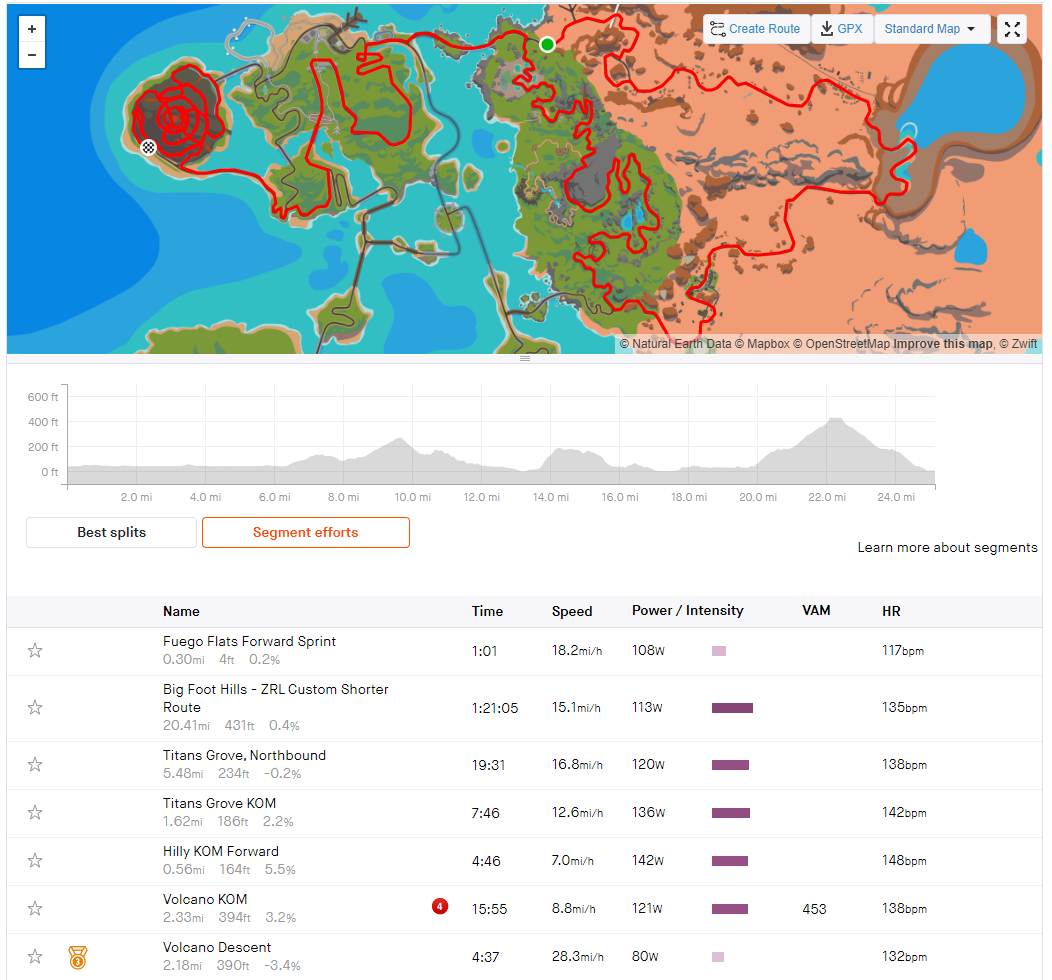Star the Fuego Flats Forward Sprint segment
Viewport: 1052px width, 980px height.
coord(35,650)
